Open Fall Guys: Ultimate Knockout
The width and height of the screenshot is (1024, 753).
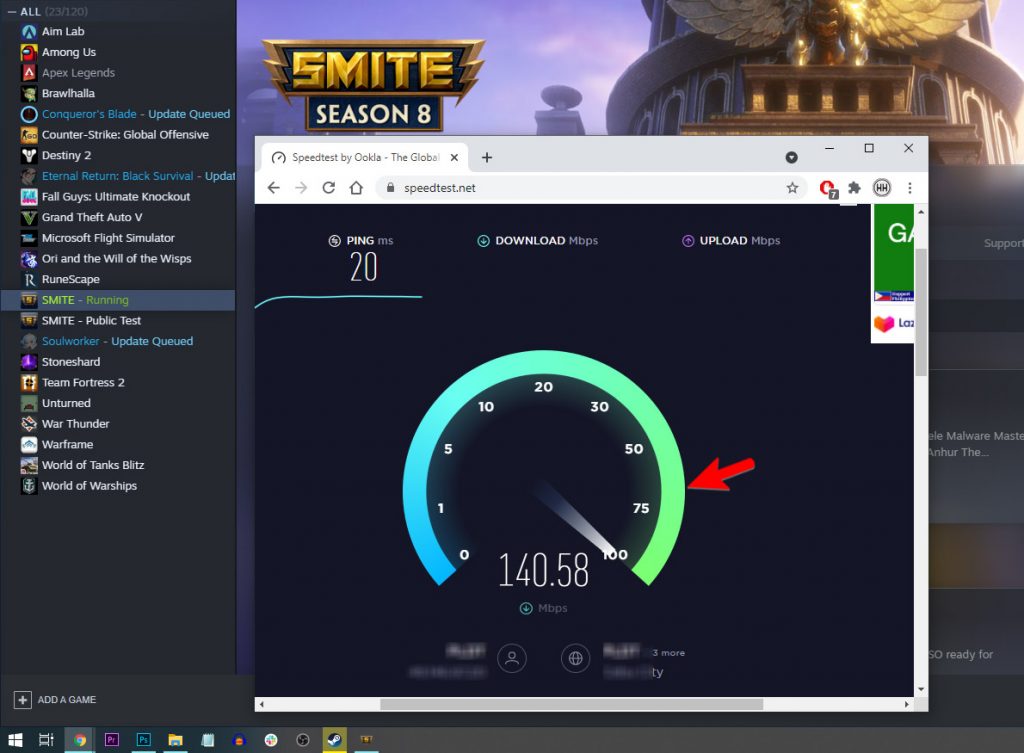116,197
